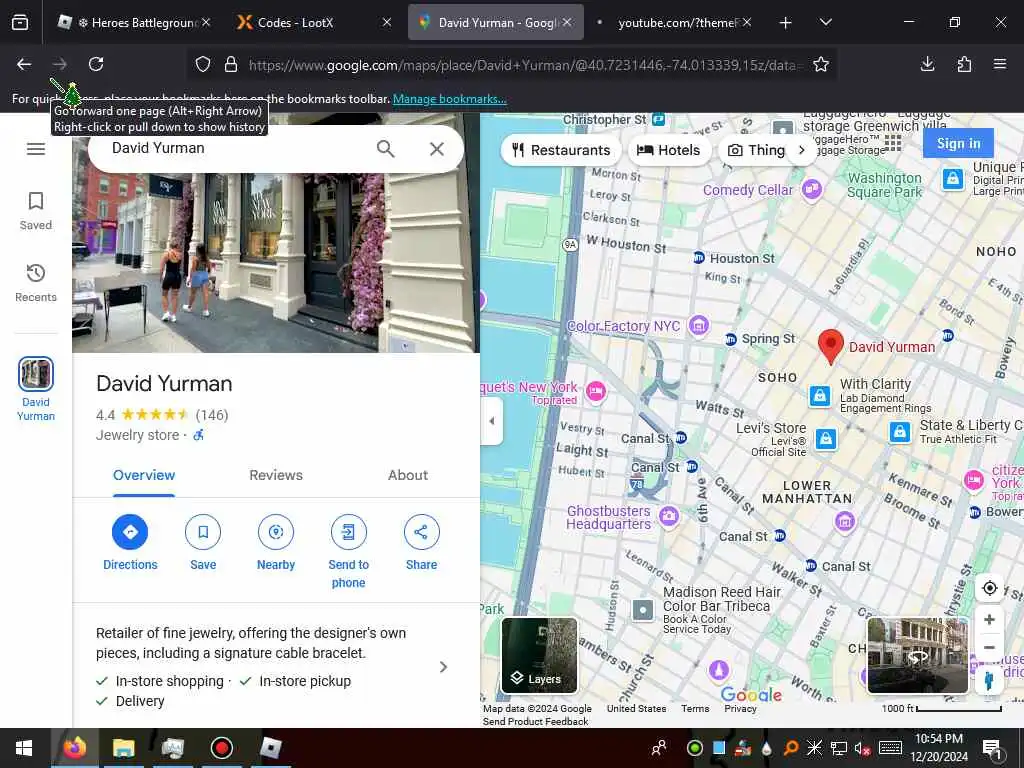Open the Google apps grid

(x=893, y=142)
